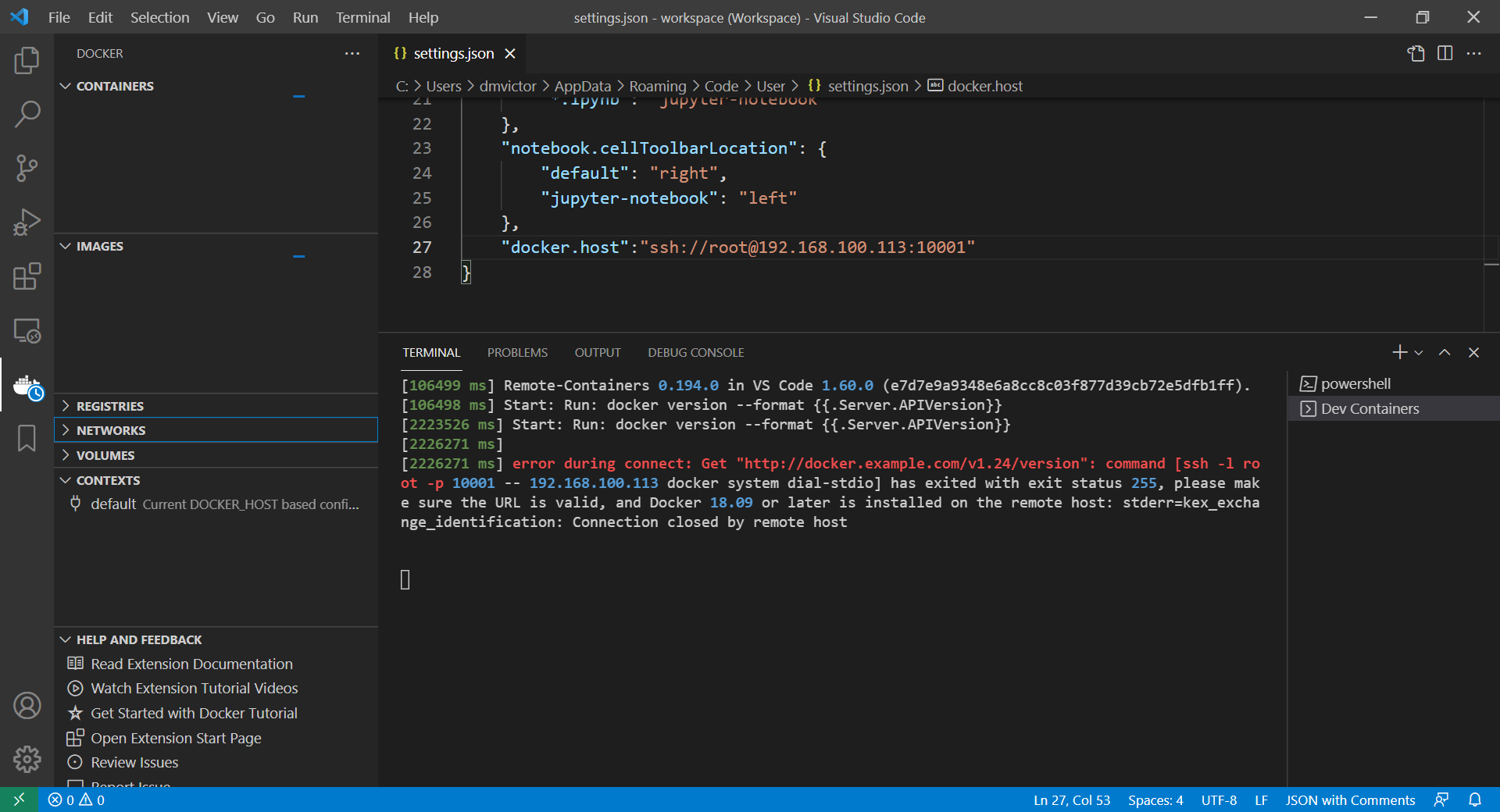
Task: Open the Source Control icon
Action: [x=27, y=168]
